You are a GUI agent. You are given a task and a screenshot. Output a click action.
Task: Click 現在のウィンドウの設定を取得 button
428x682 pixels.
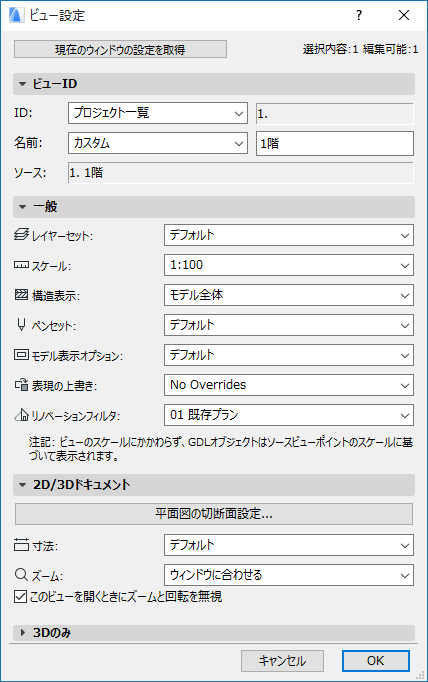point(120,49)
